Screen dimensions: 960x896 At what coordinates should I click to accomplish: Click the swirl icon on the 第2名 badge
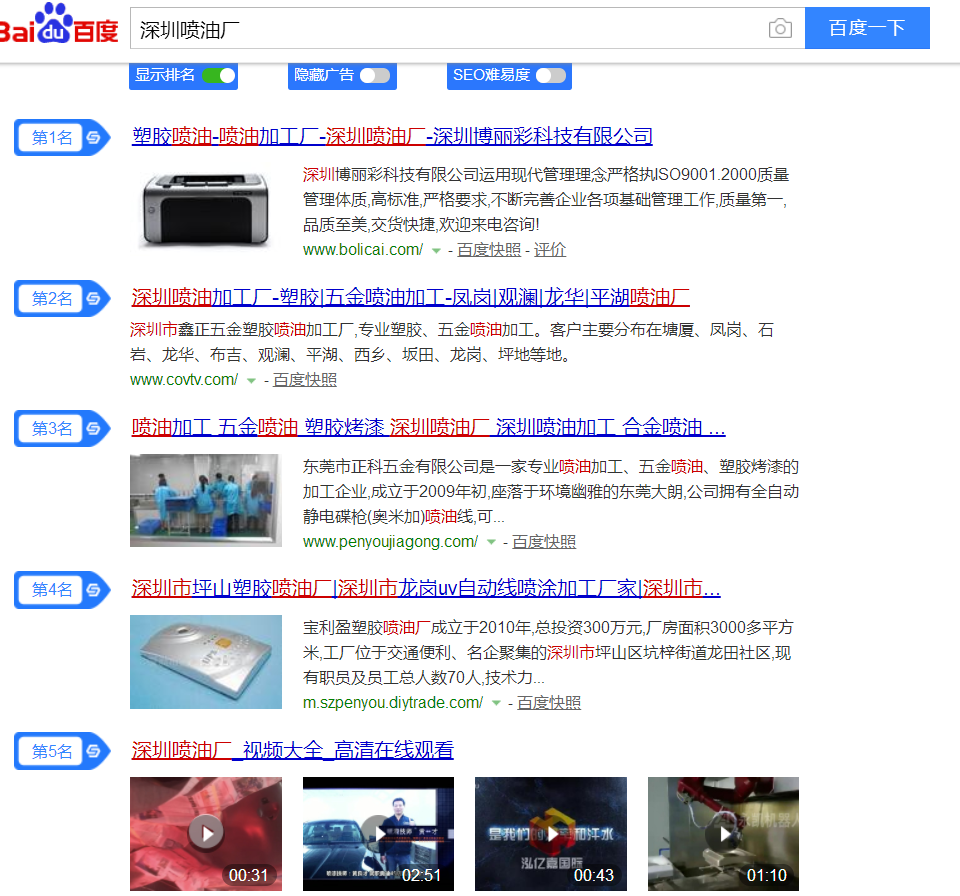pos(93,298)
